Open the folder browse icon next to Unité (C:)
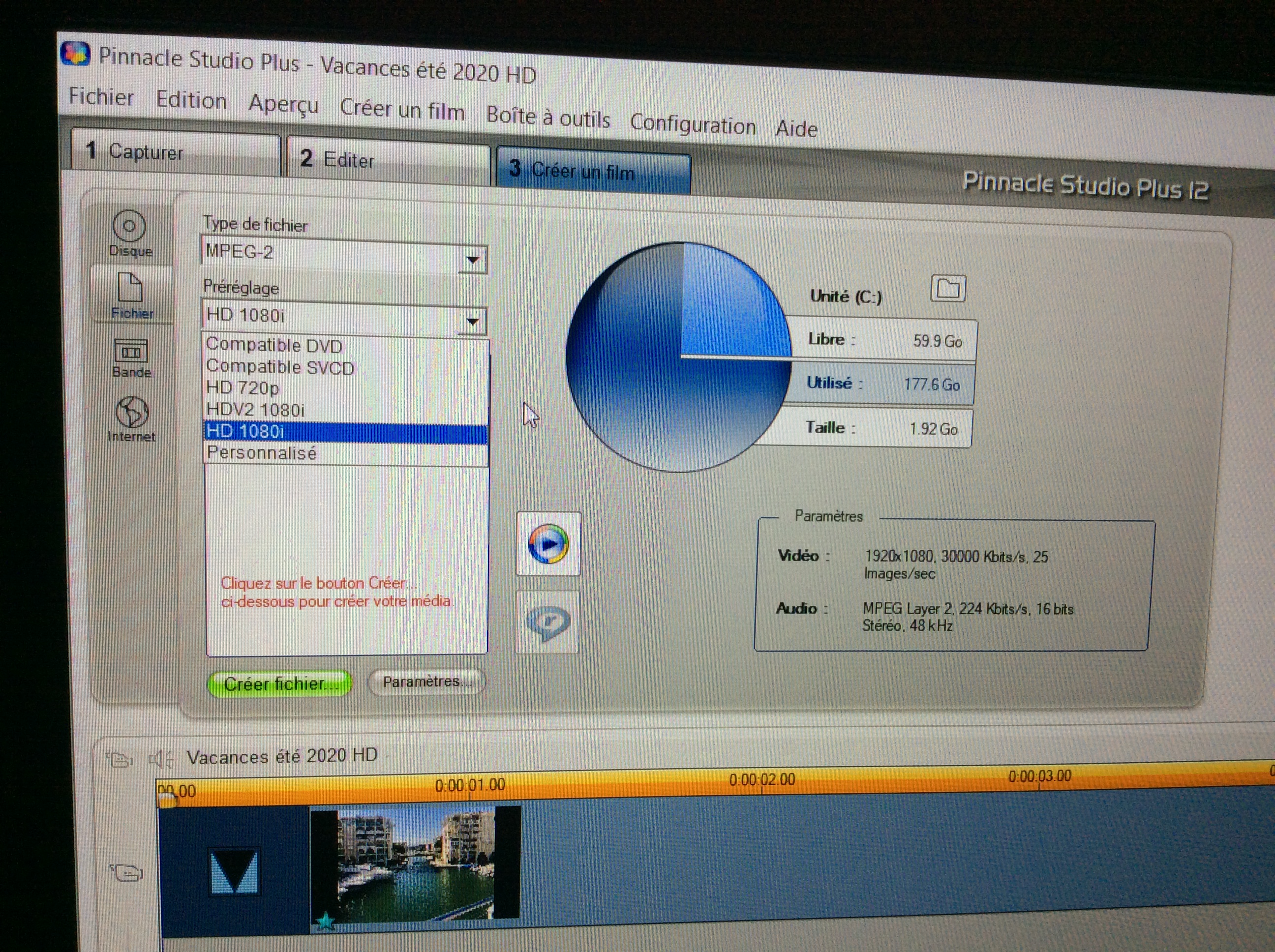 click(948, 288)
